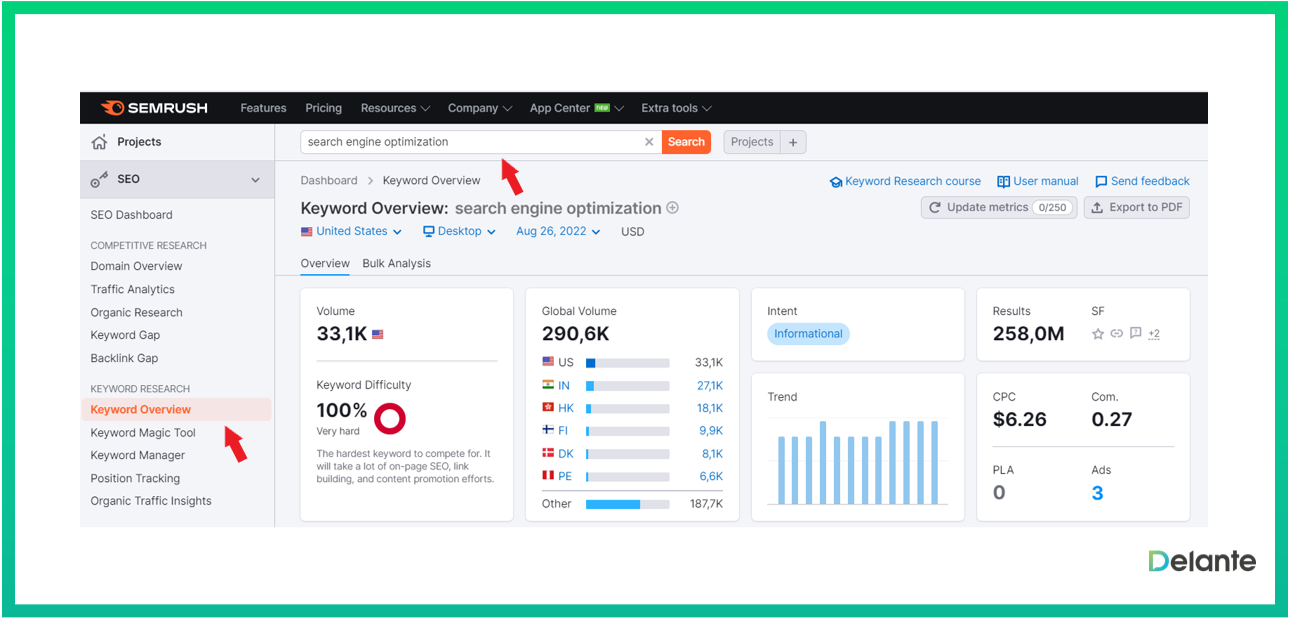1291x618 pixels.
Task: Click the Hong Kong flag in Global Volume
Action: [x=548, y=408]
